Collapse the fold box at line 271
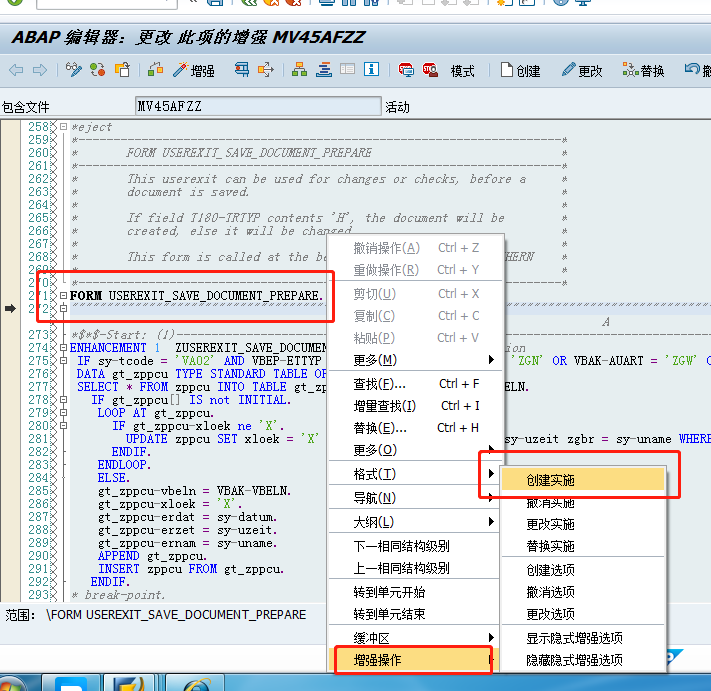The width and height of the screenshot is (711, 691). tap(64, 295)
